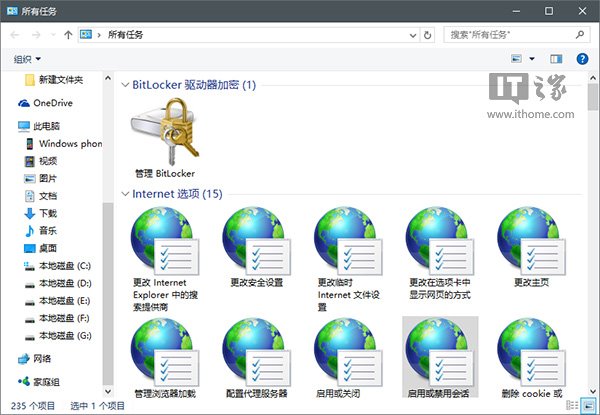This screenshot has height=415, width=600.
Task: Open the address bar history dropdown
Action: 413,35
